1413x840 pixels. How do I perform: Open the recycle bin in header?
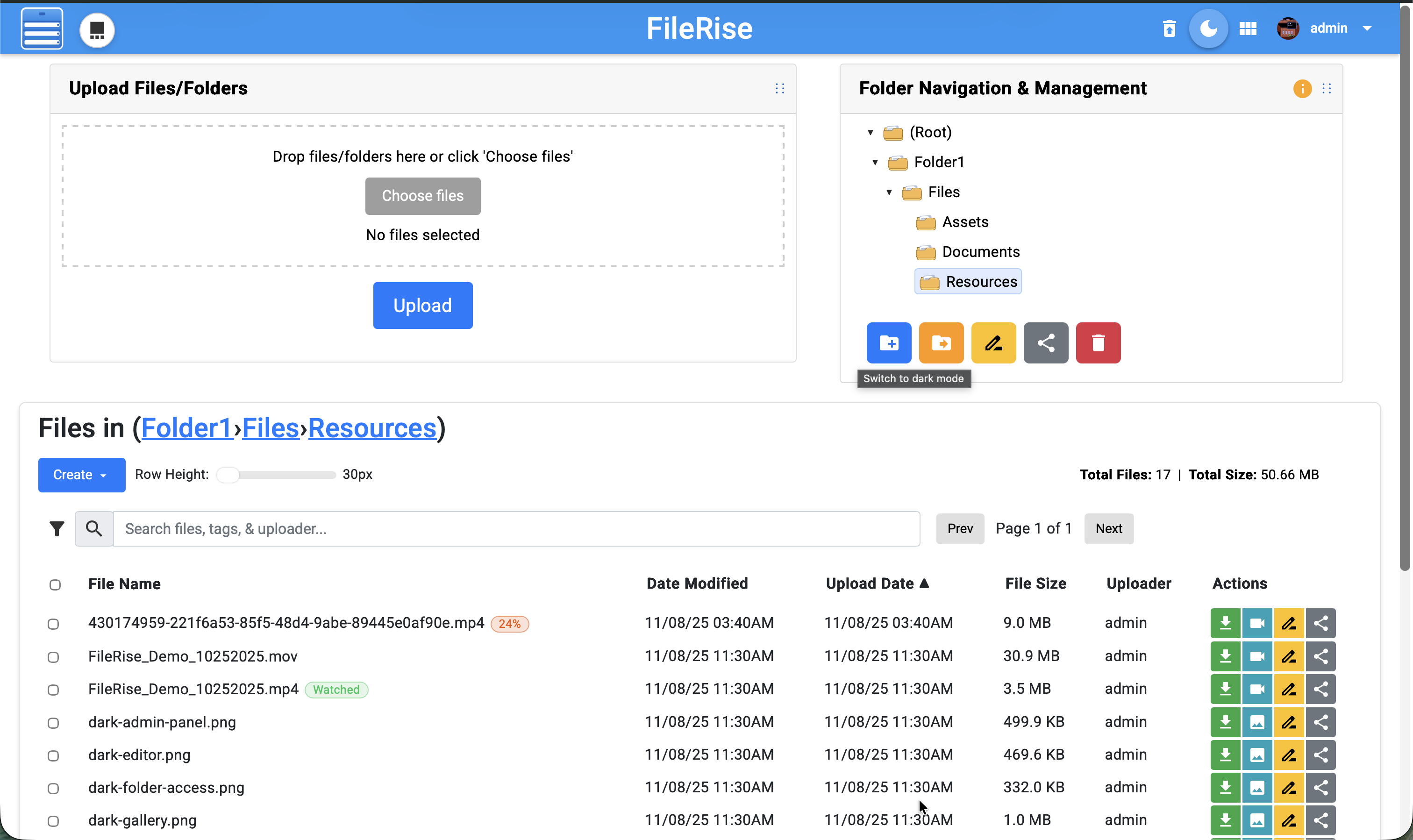point(1169,28)
